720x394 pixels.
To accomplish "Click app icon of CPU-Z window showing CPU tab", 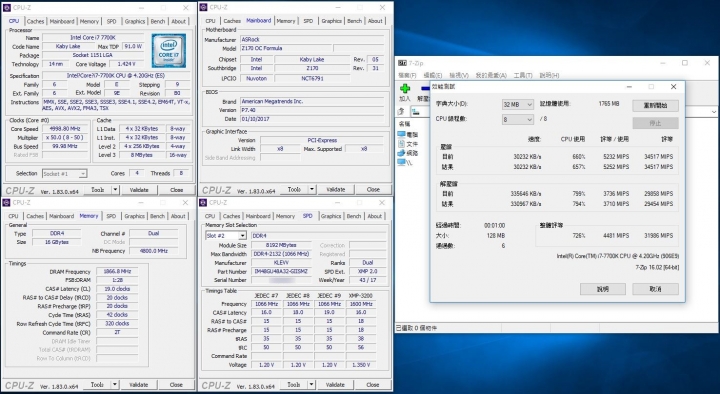I will click(x=6, y=8).
